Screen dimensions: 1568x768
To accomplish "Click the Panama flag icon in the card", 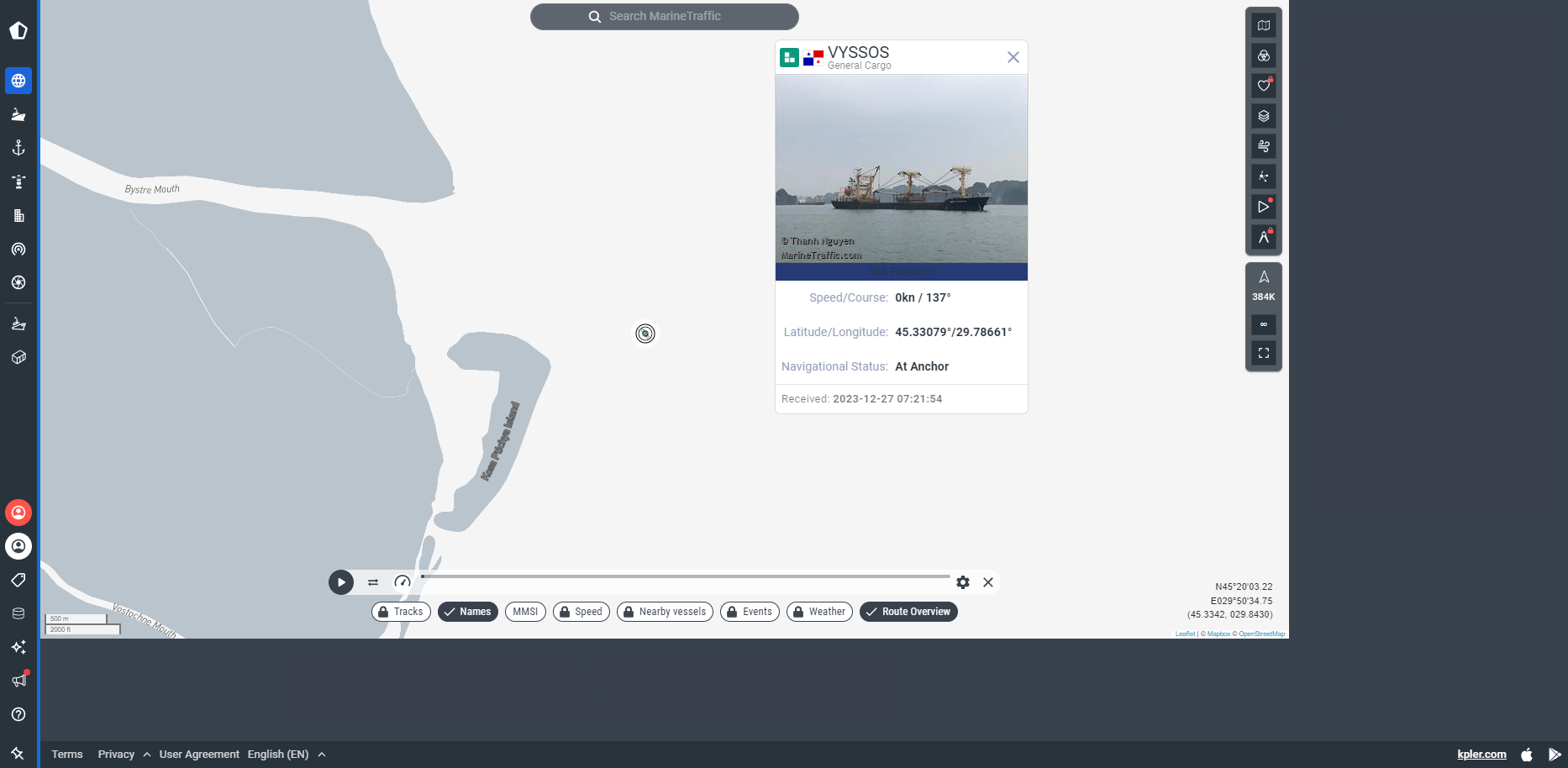I will (x=813, y=58).
